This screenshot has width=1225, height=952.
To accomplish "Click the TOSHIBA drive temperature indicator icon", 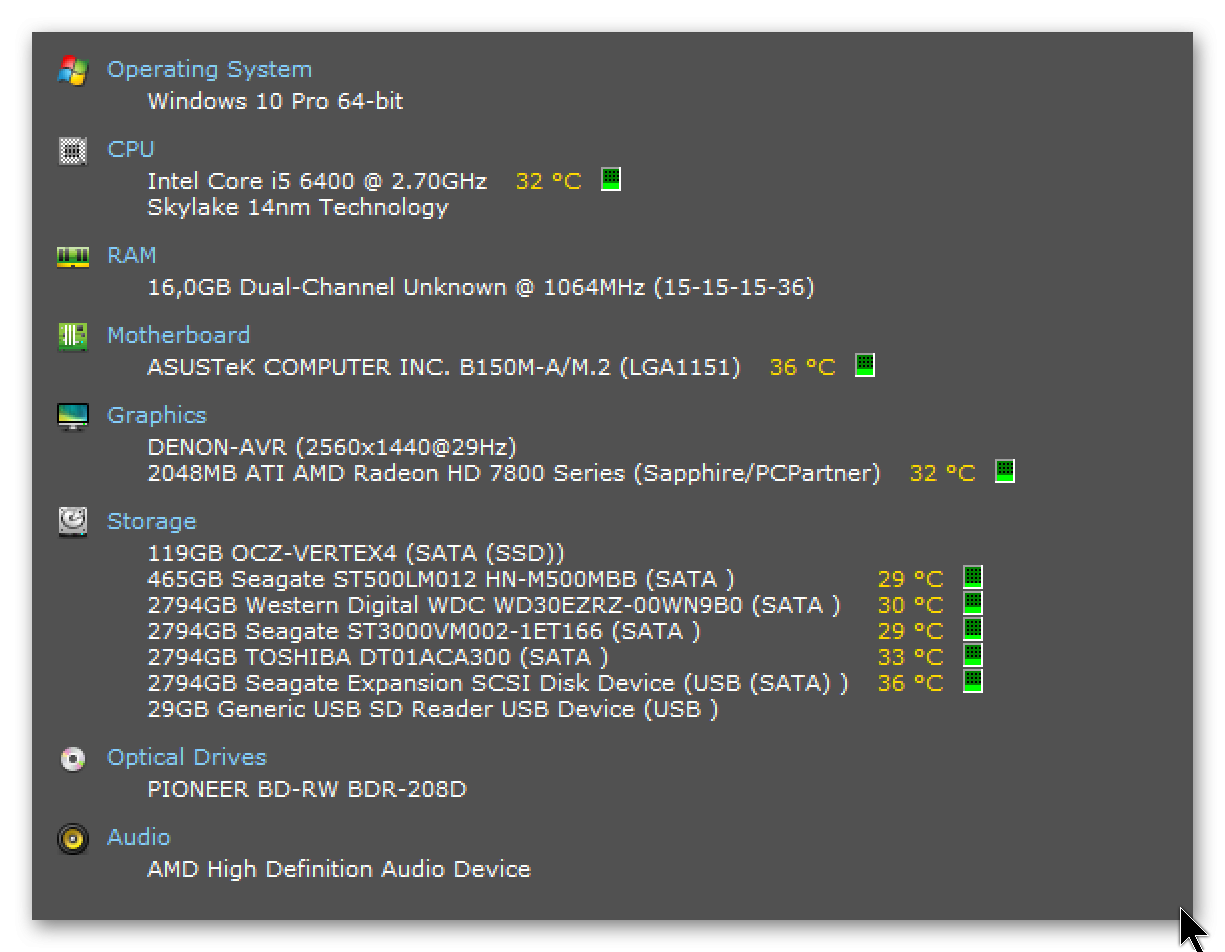I will click(x=972, y=656).
